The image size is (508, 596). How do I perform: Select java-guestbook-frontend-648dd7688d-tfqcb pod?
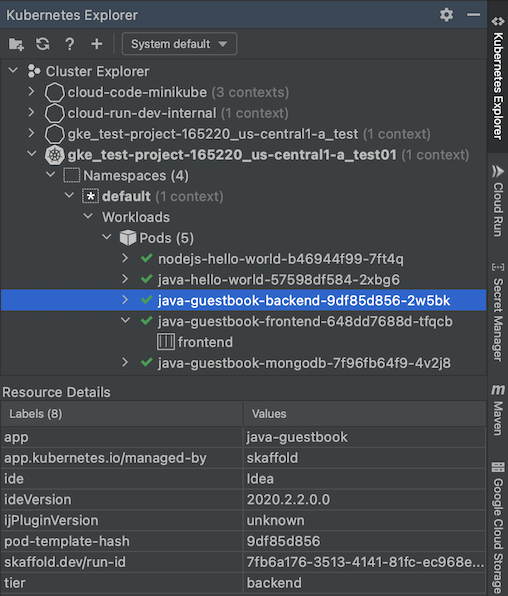(305, 322)
